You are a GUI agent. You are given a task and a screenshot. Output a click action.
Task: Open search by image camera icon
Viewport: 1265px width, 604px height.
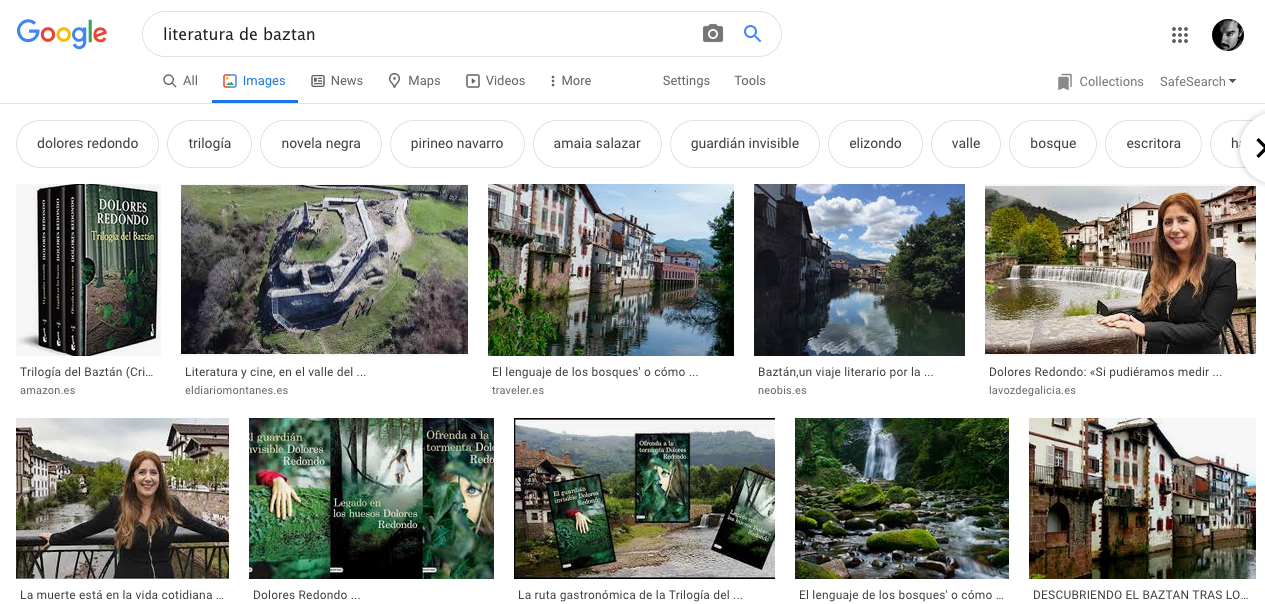[x=712, y=34]
